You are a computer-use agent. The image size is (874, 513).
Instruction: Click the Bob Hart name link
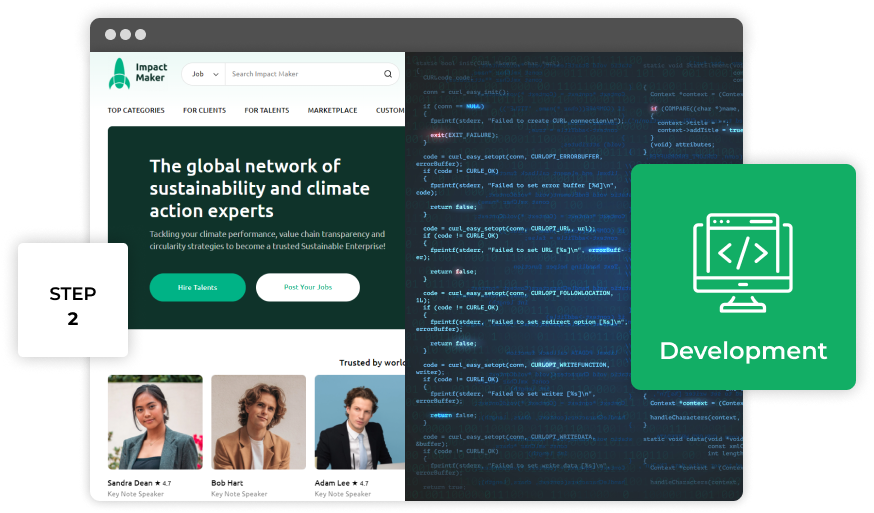tap(227, 483)
